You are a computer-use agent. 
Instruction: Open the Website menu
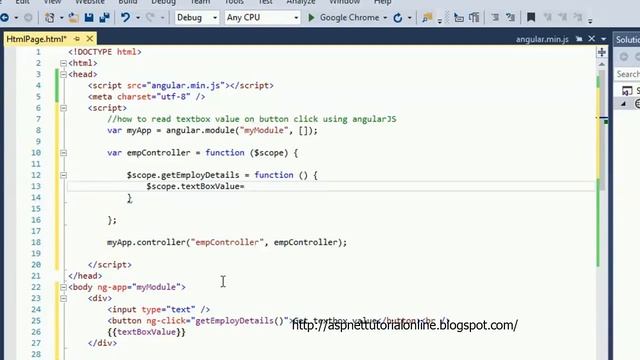click(90, 2)
